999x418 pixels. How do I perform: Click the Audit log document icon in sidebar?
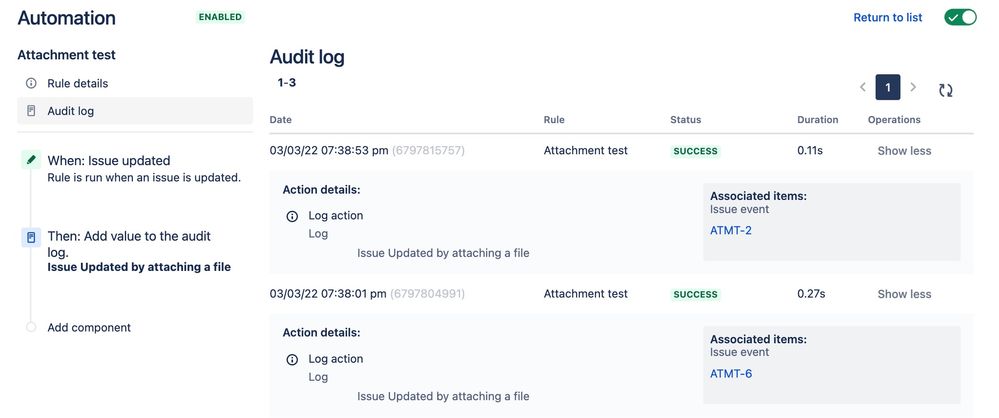coord(31,111)
